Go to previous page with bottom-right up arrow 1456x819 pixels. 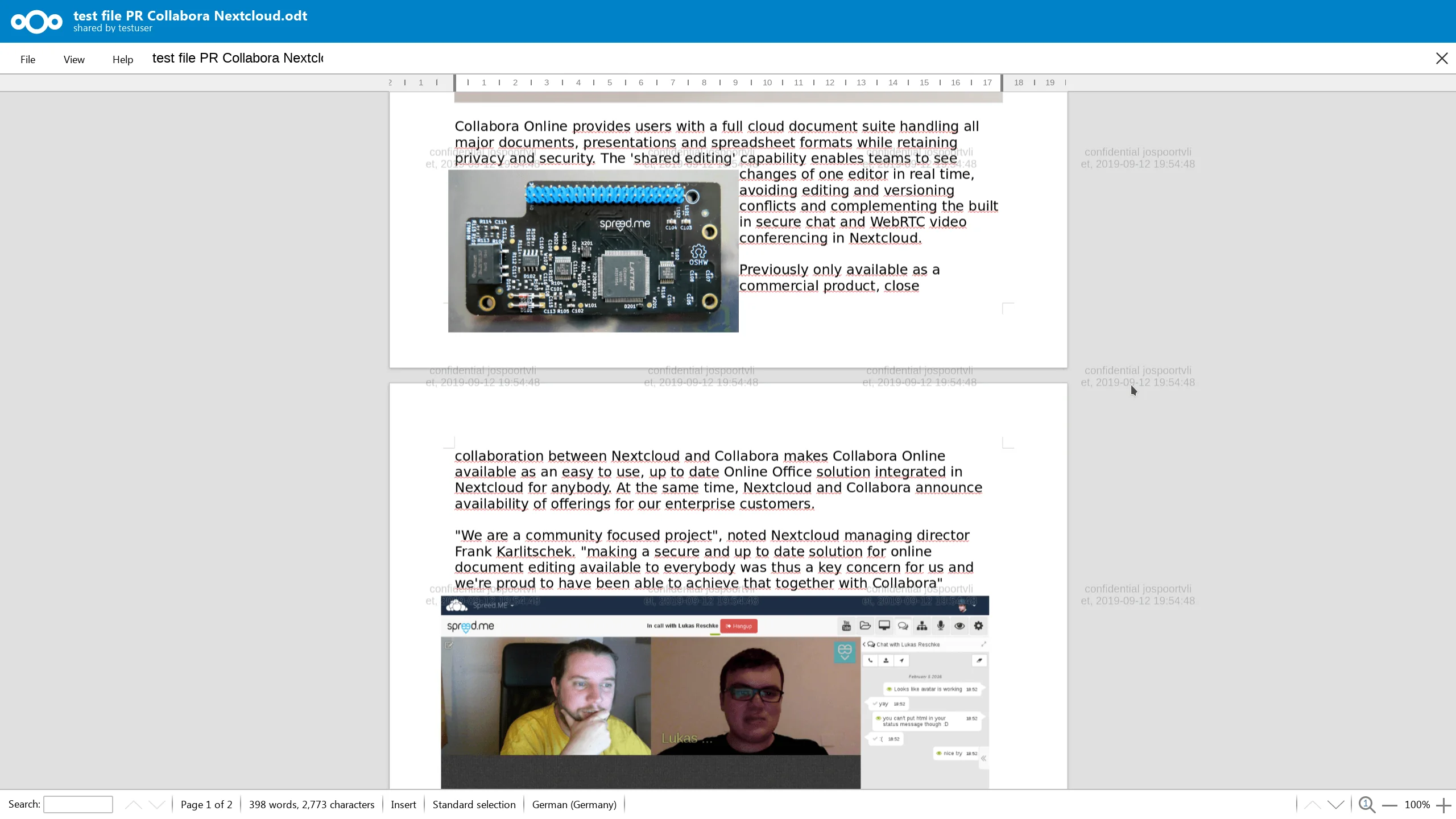point(1312,804)
